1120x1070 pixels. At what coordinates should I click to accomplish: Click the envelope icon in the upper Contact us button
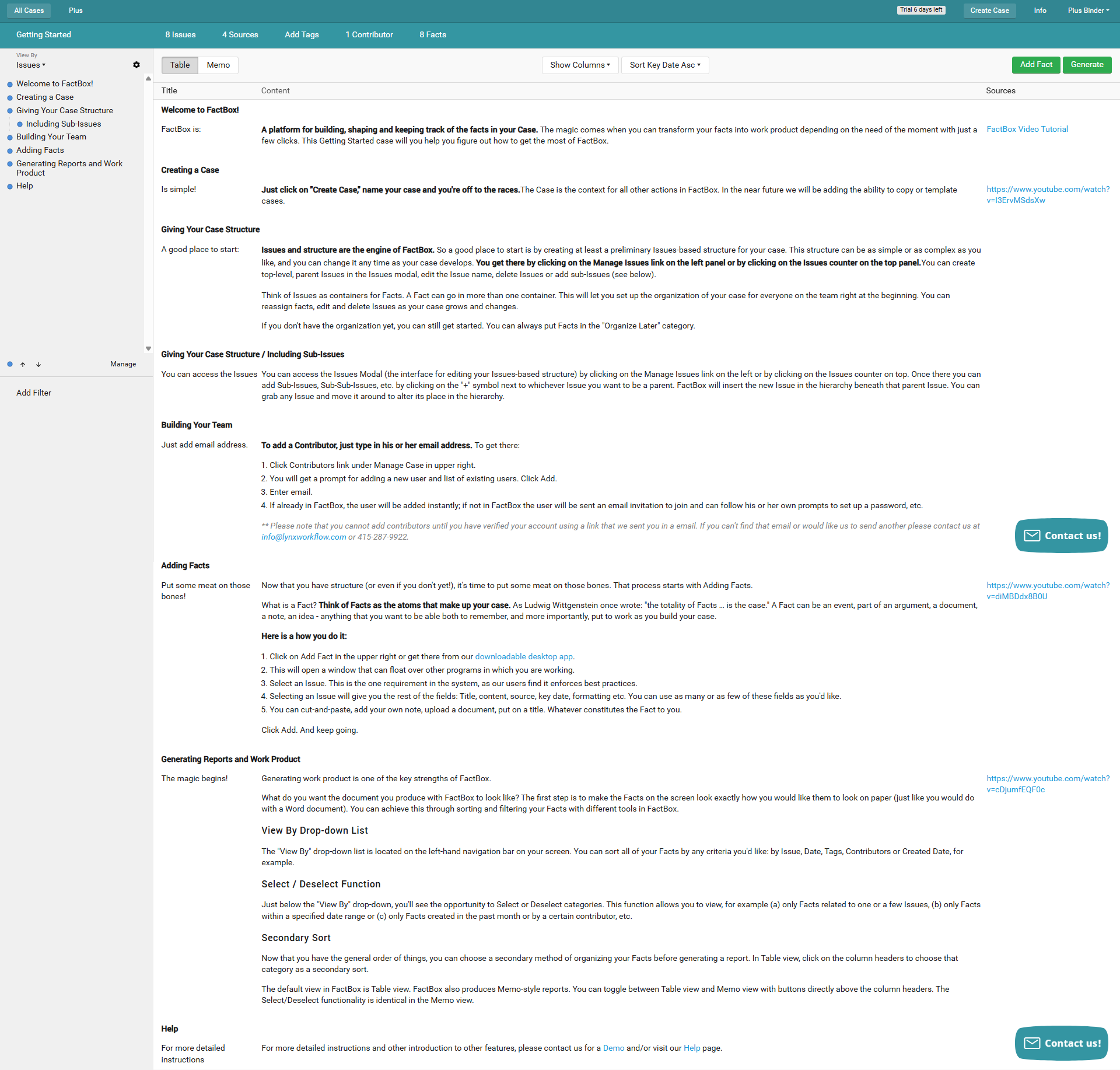[x=1032, y=536]
